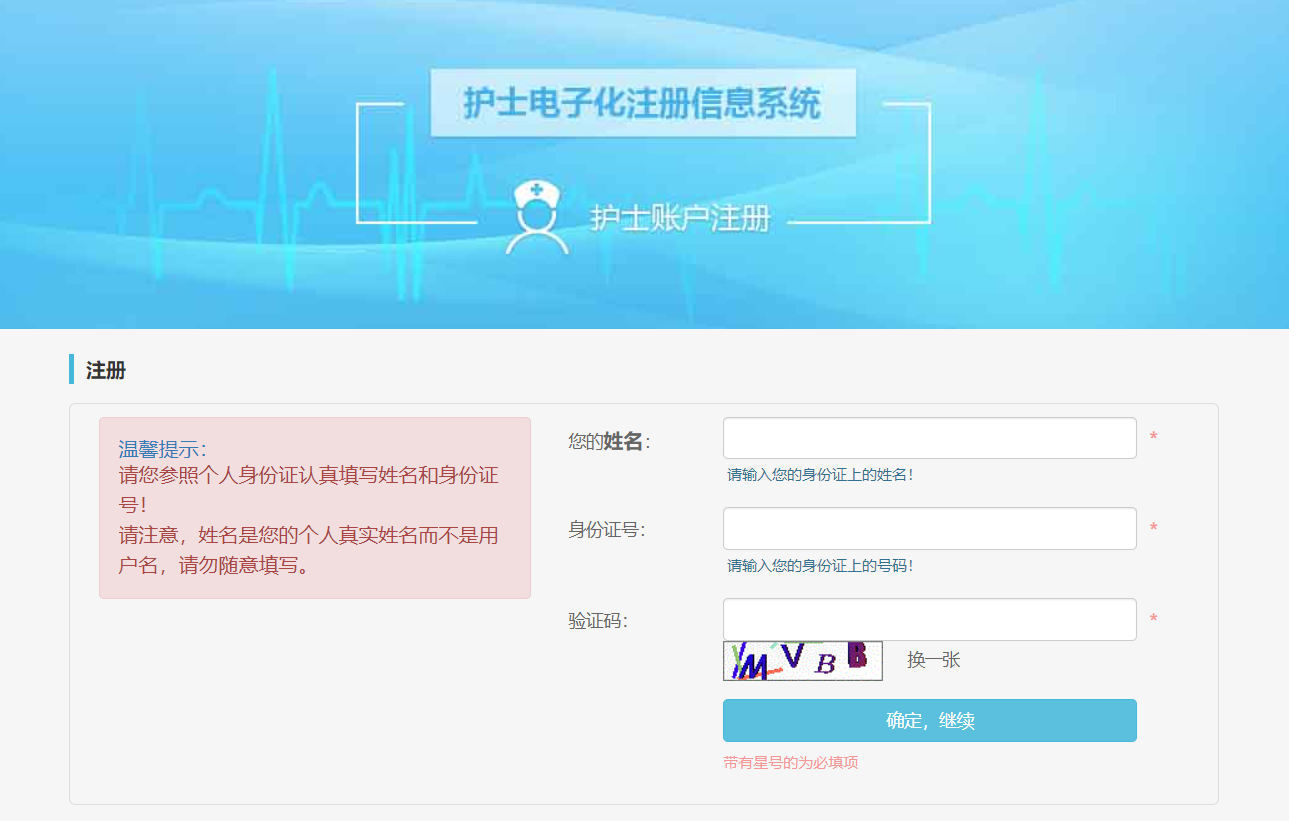The image size is (1289, 821).
Task: Click the hint 请输入您的身份证上的号码
Action: [x=820, y=566]
